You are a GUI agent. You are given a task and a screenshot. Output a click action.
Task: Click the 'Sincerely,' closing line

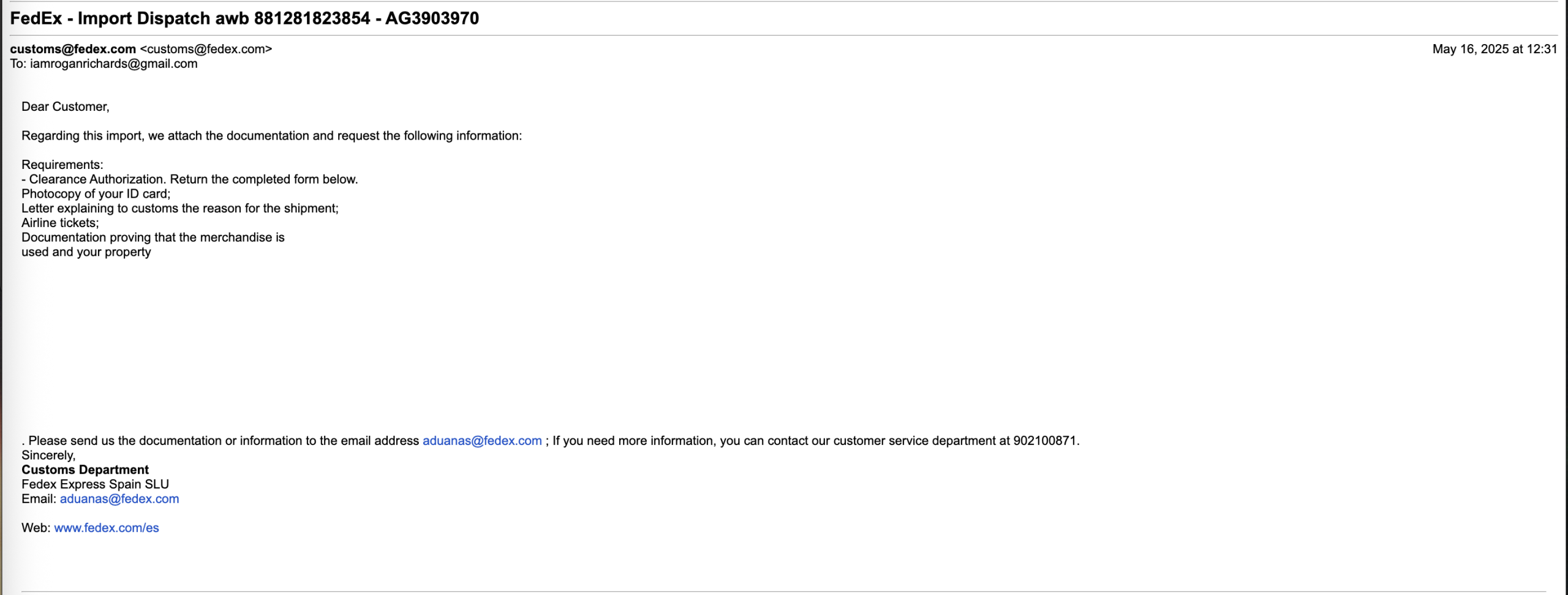(48, 455)
